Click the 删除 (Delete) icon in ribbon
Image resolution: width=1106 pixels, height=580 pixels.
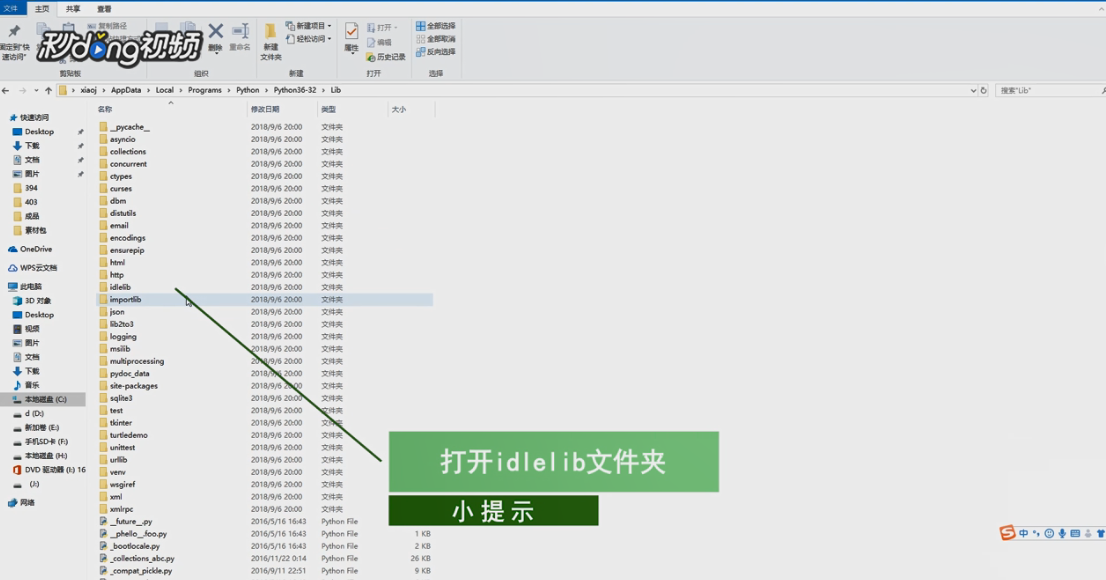tap(215, 31)
